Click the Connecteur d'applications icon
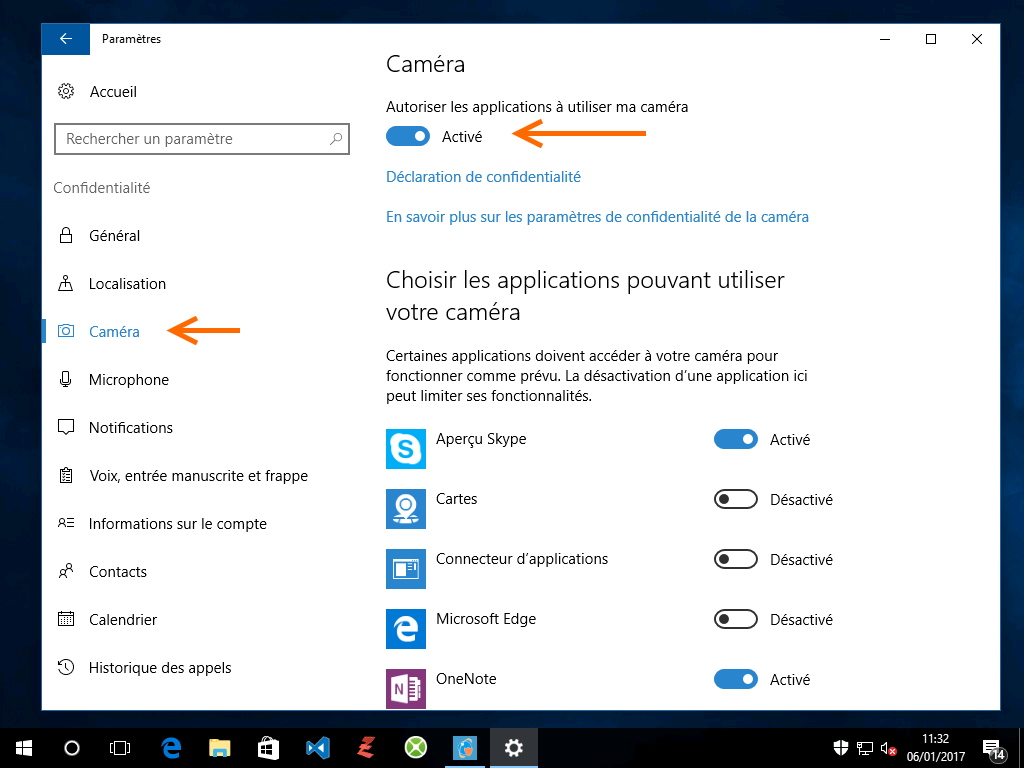Viewport: 1024px width, 768px height. pyautogui.click(x=406, y=569)
